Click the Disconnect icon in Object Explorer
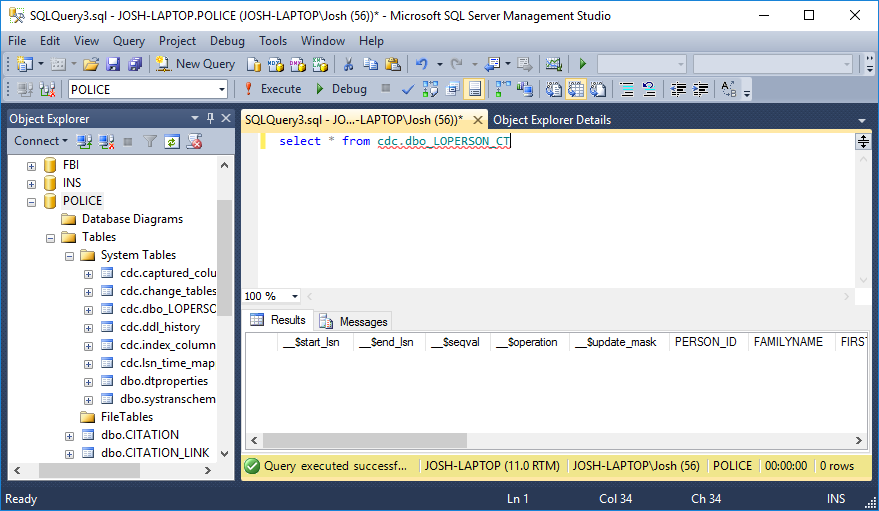Screen dimensions: 879x511 point(107,142)
